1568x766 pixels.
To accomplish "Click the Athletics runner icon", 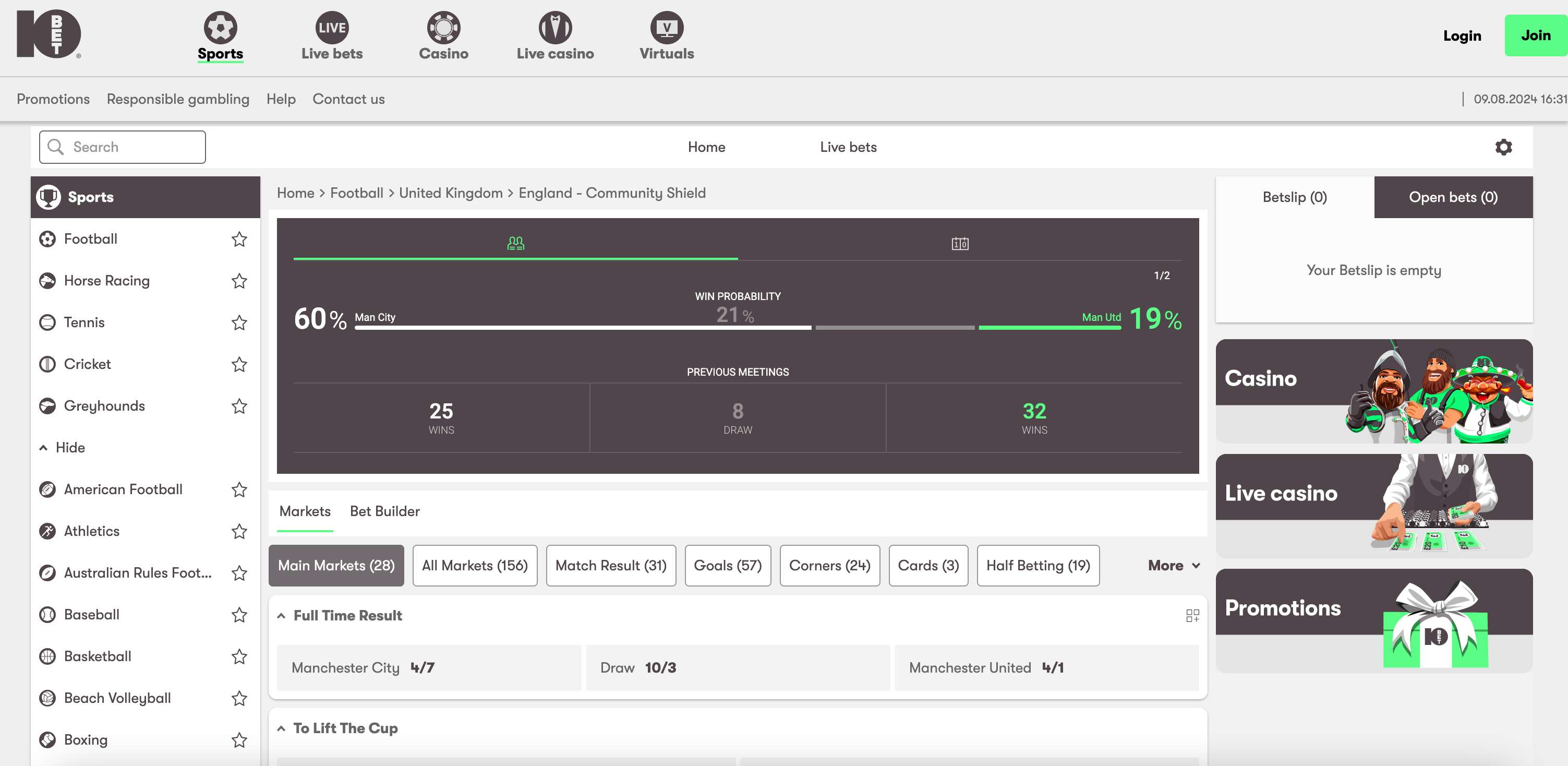I will pyautogui.click(x=47, y=531).
